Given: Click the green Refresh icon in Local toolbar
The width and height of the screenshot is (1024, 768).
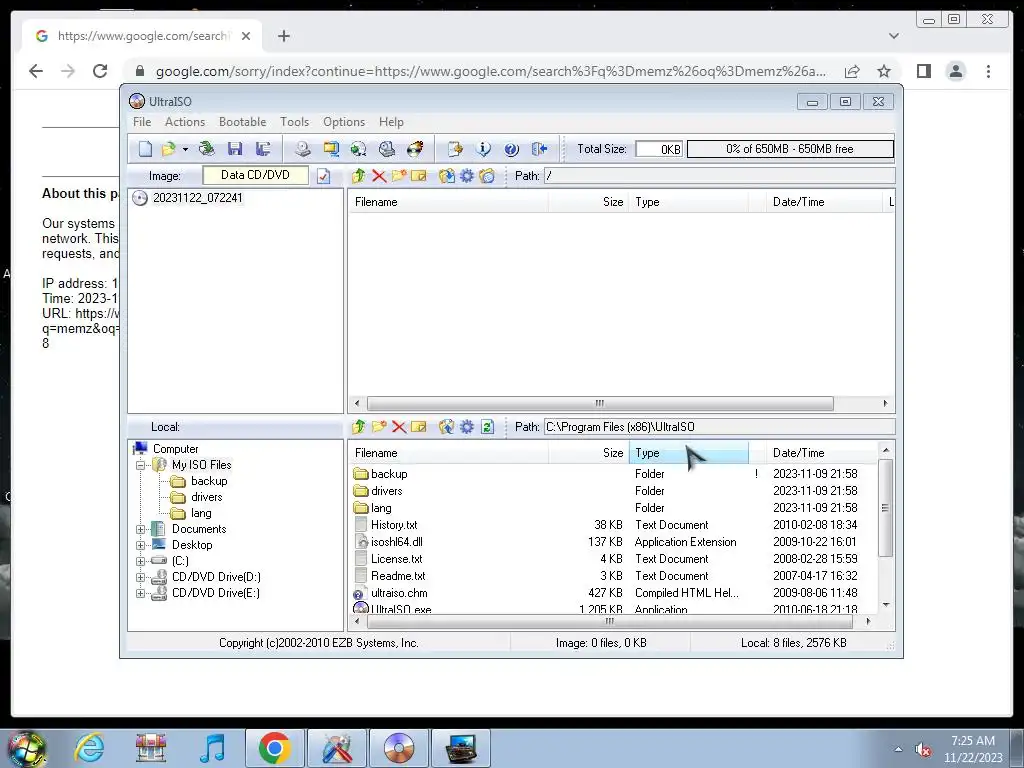Looking at the screenshot, I should point(487,427).
